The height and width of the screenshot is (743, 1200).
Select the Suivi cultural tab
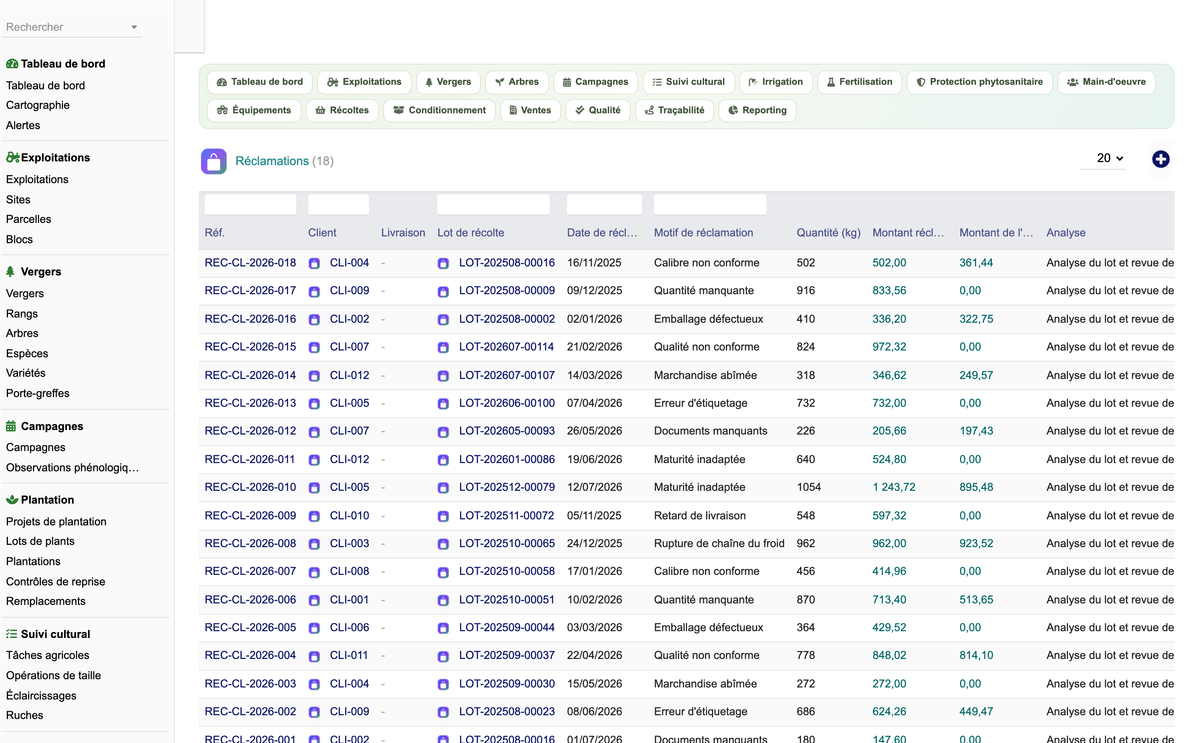coord(689,82)
